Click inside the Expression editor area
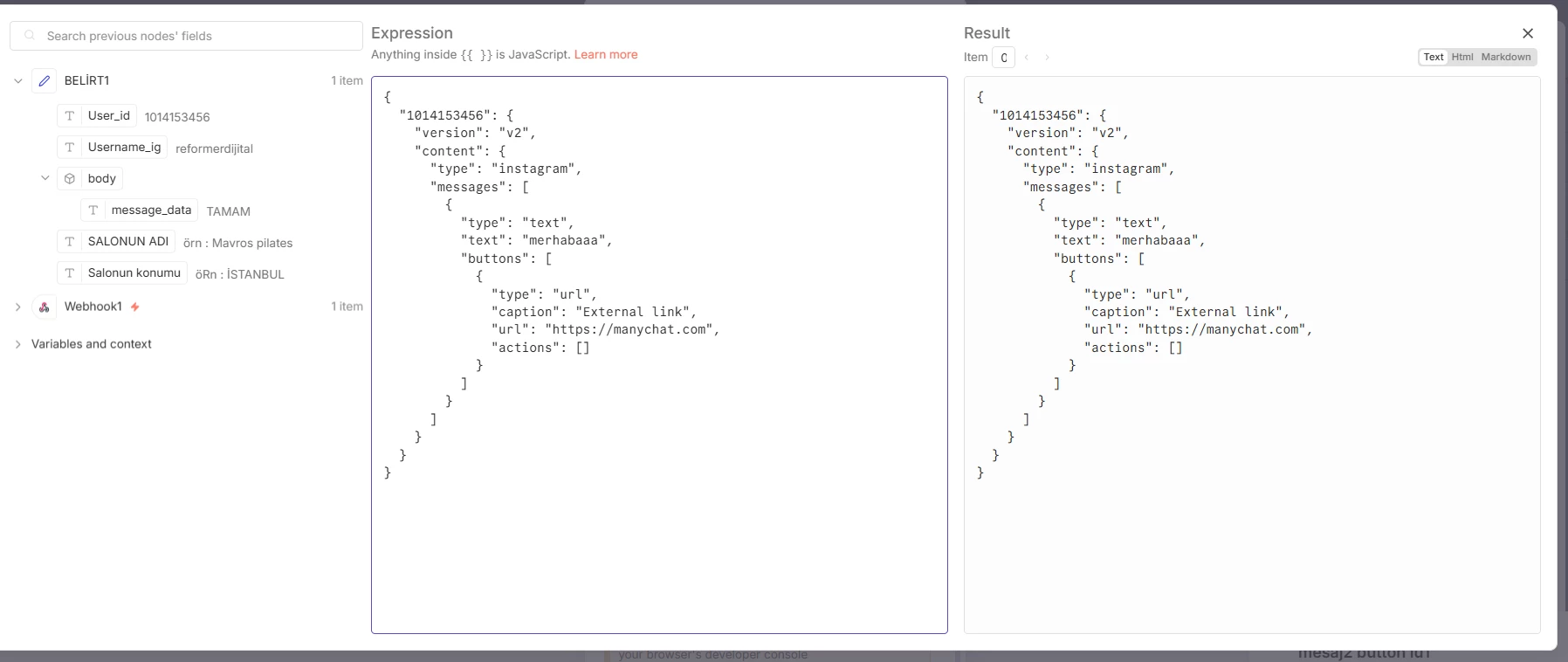1568x662 pixels. 659,355
